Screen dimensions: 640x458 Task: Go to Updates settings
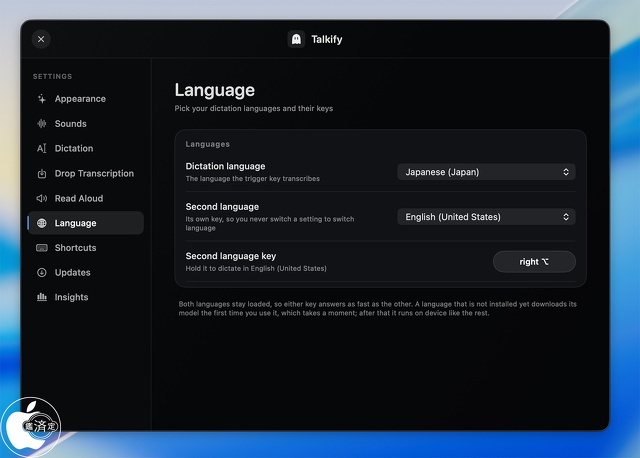tap(86, 273)
